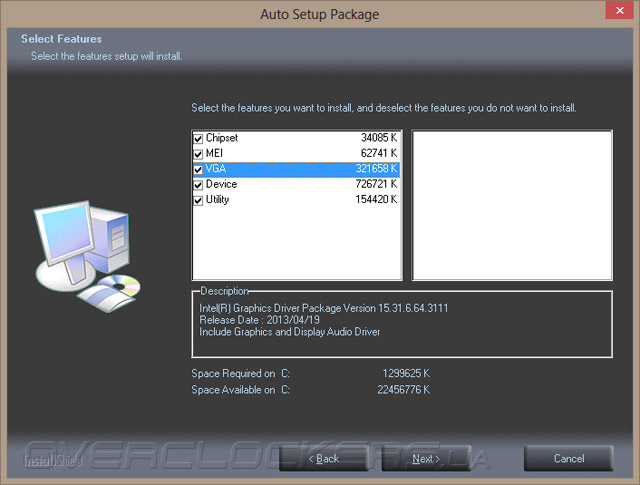
Task: Click the 154420 K size value
Action: point(376,200)
